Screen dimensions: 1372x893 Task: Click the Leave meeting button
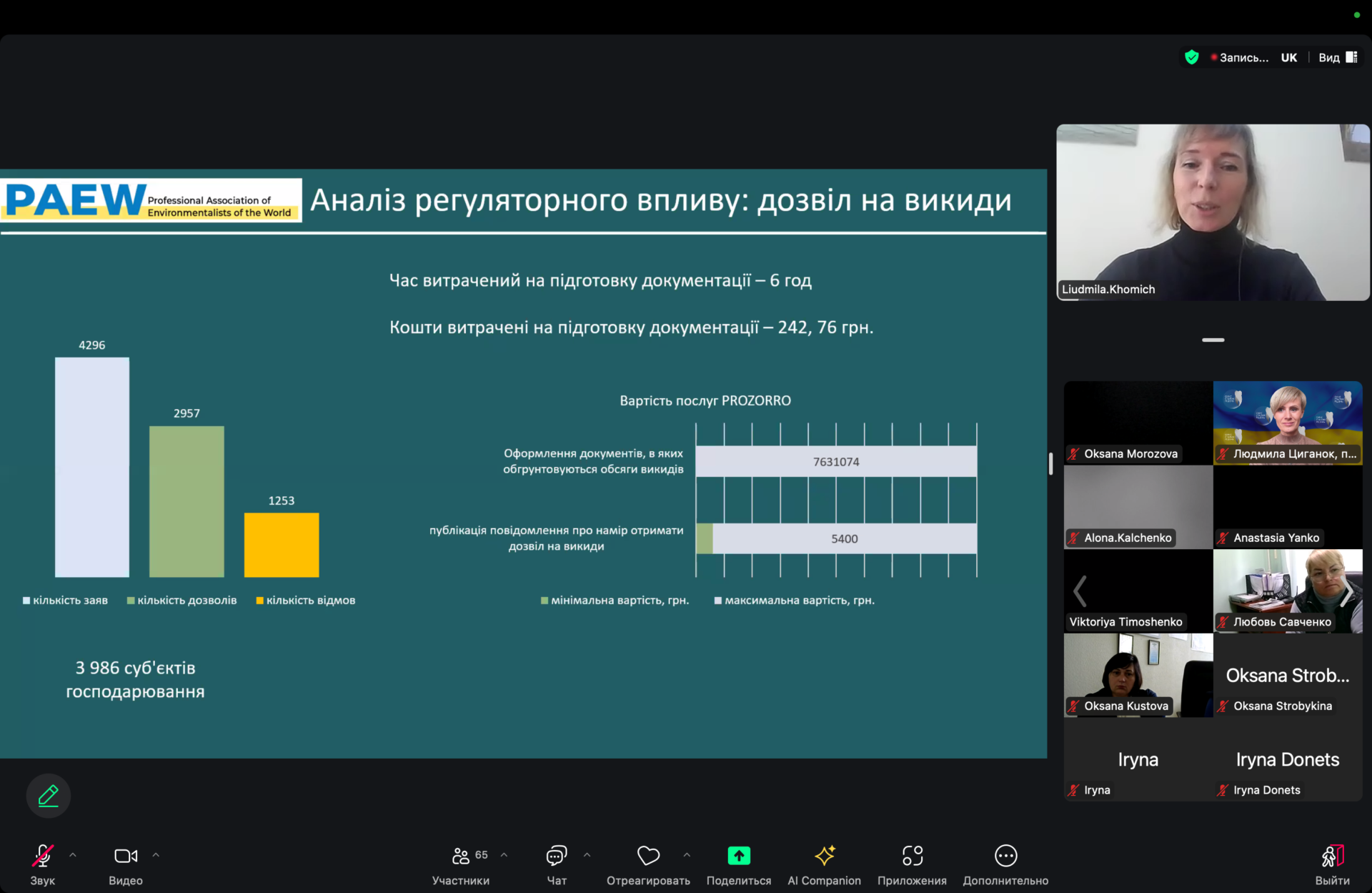point(1332,856)
